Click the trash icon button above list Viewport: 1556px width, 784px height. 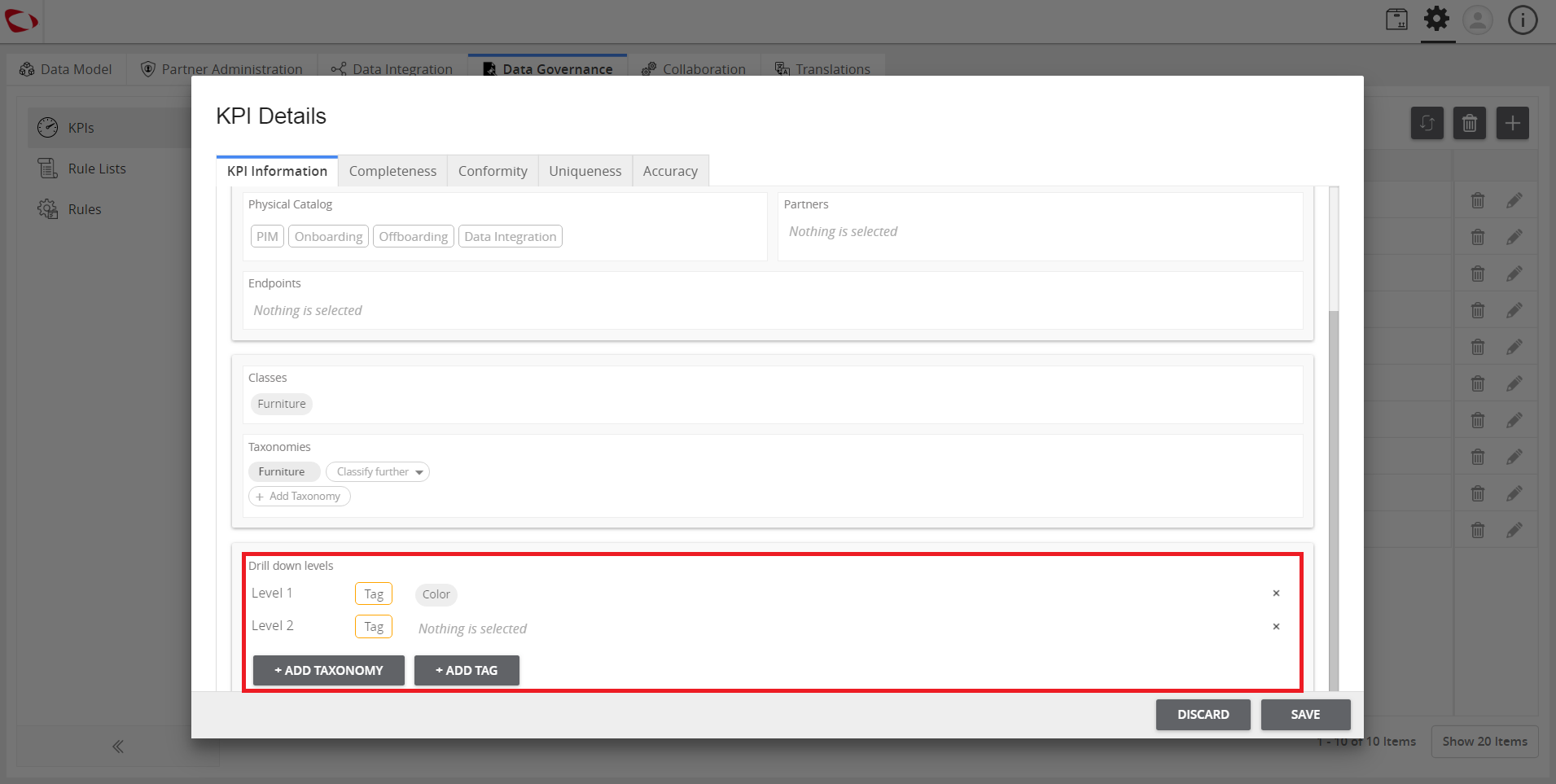tap(1470, 123)
